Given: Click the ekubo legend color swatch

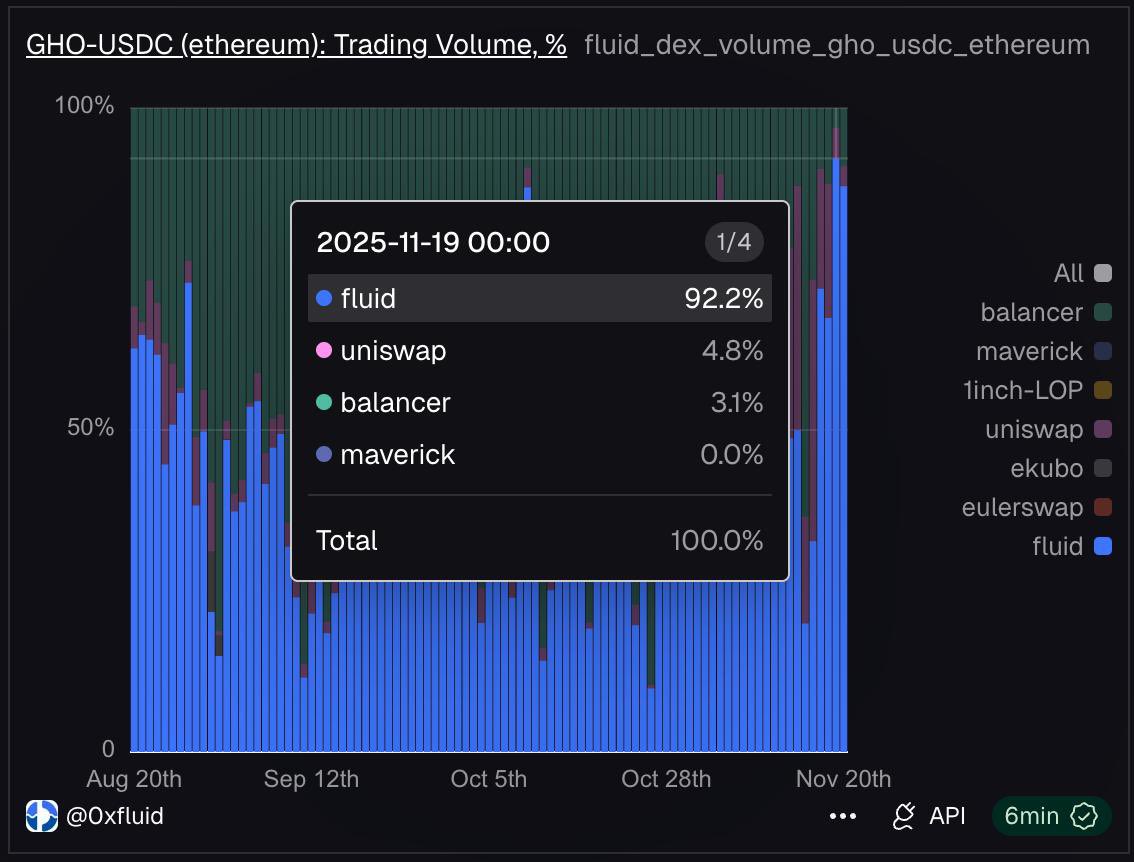Looking at the screenshot, I should 1101,468.
